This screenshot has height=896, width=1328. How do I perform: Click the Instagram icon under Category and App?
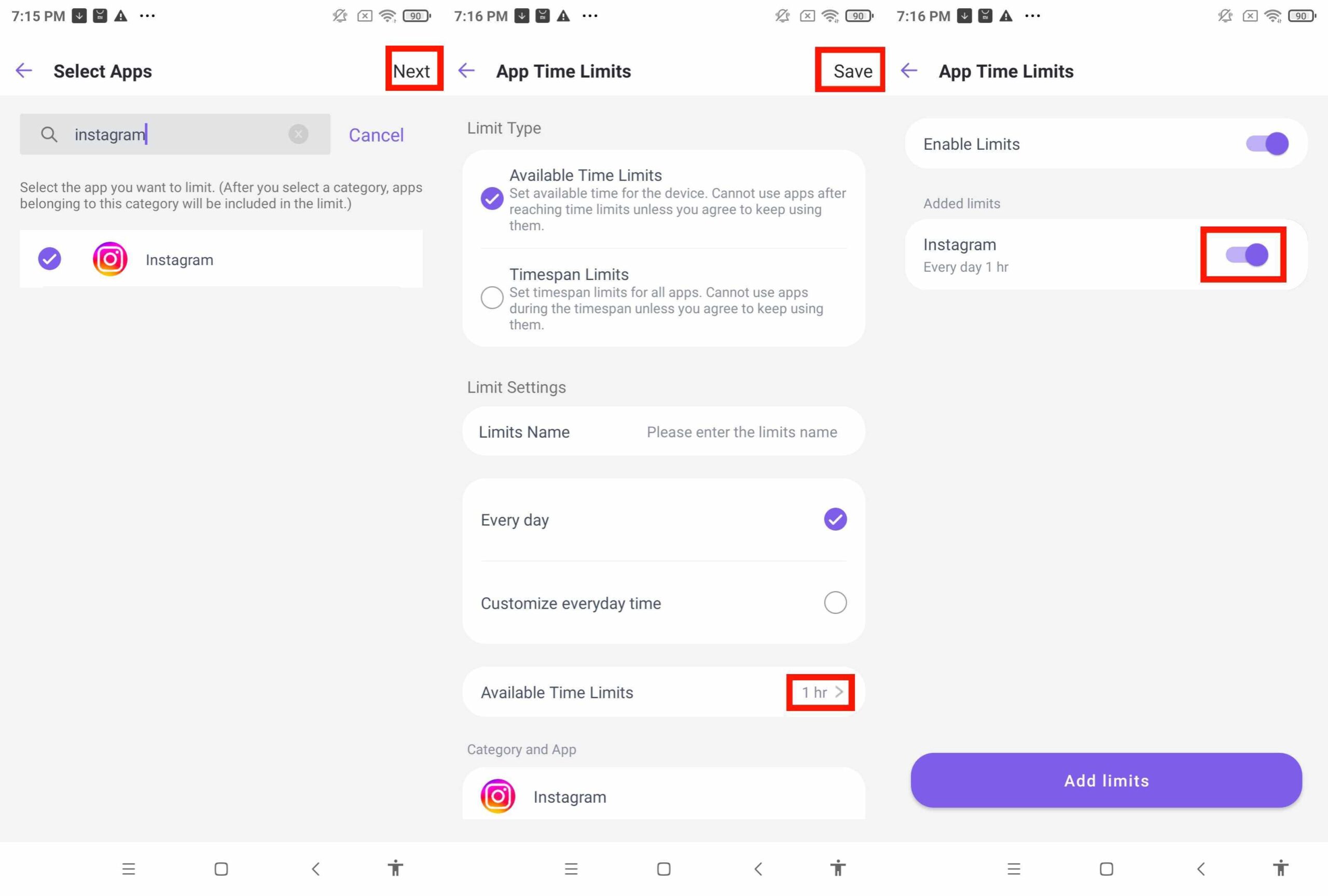(x=498, y=796)
